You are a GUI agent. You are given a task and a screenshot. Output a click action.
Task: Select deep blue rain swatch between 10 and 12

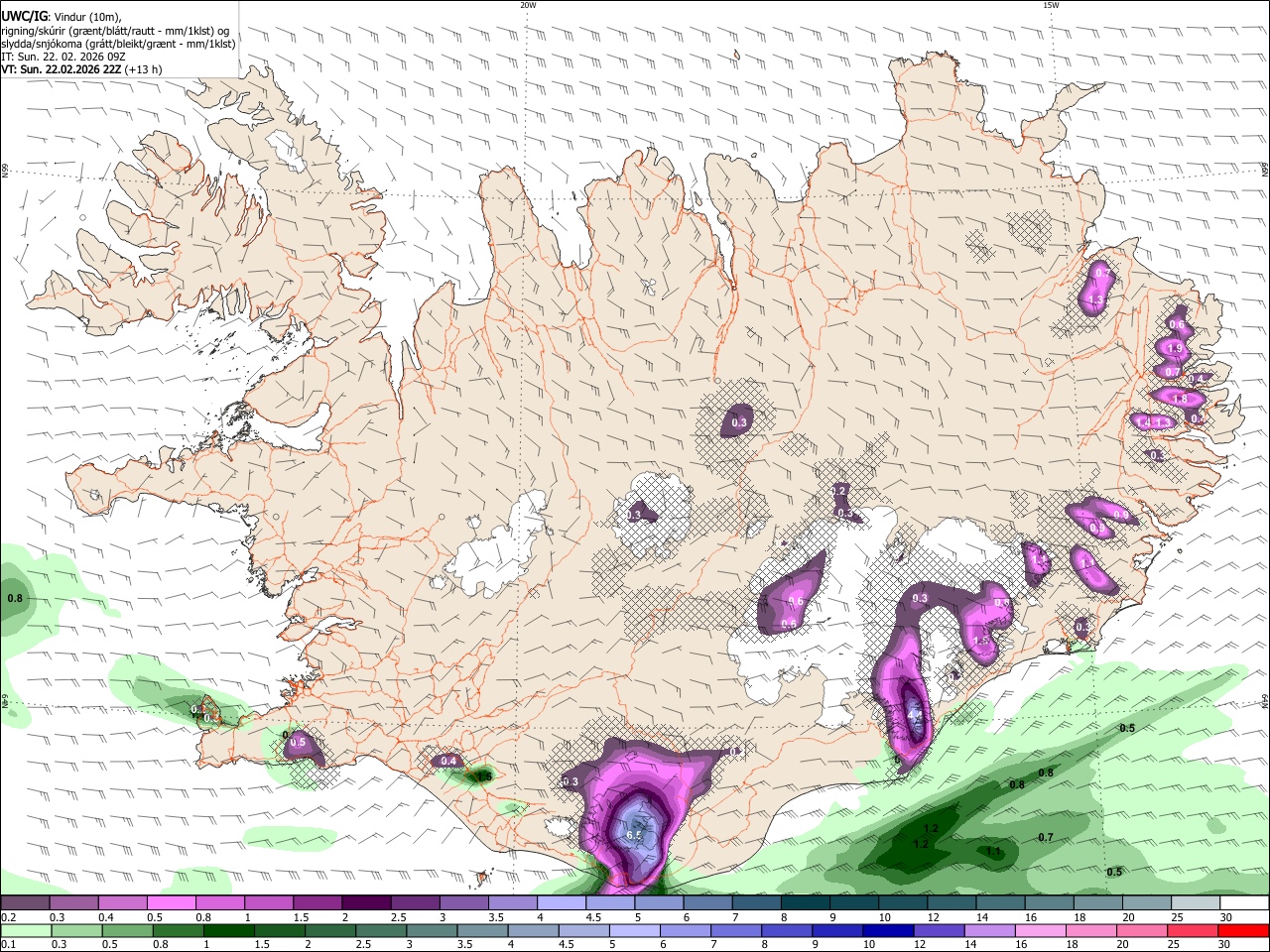tap(888, 930)
